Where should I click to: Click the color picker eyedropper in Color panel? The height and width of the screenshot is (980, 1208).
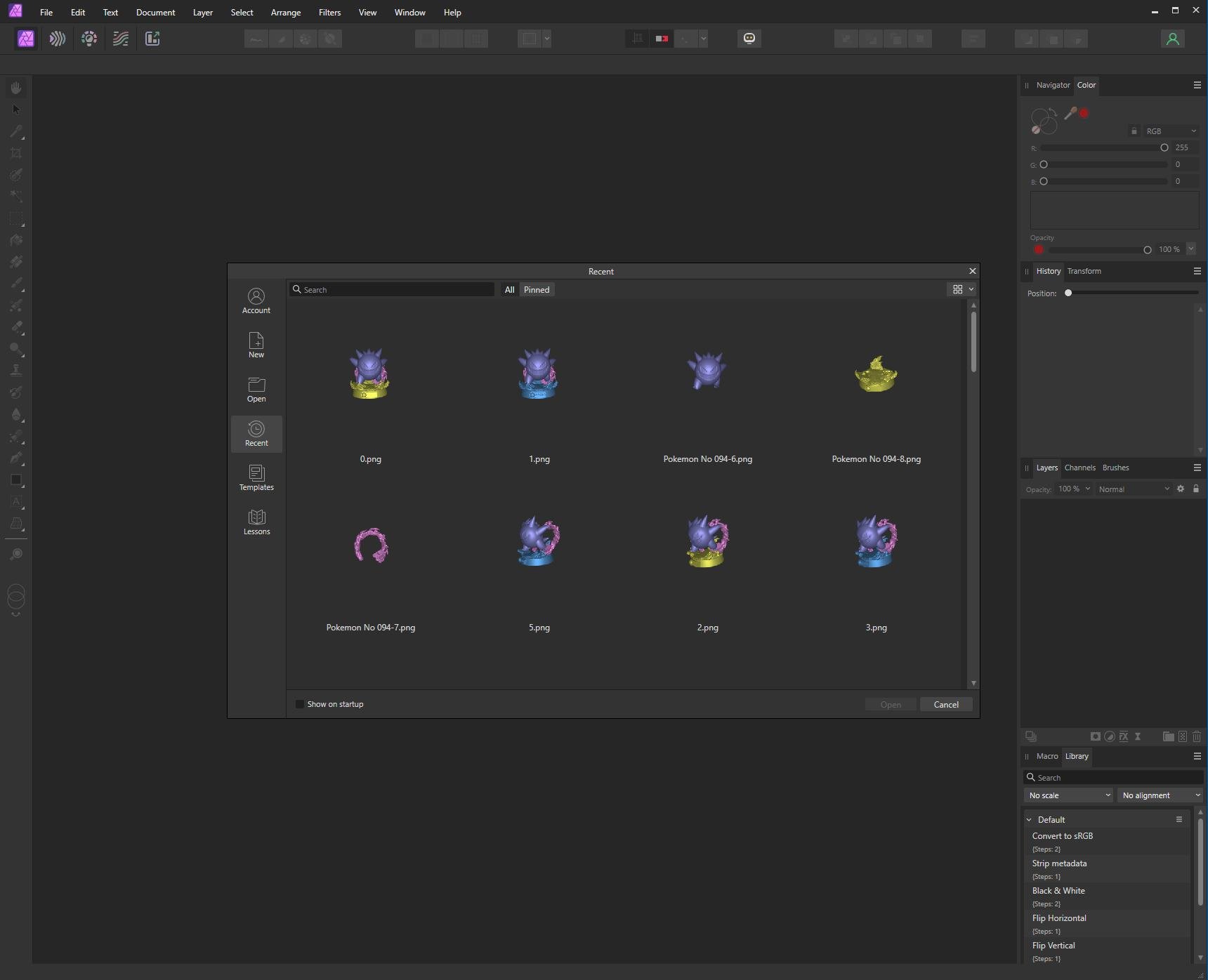point(1070,113)
